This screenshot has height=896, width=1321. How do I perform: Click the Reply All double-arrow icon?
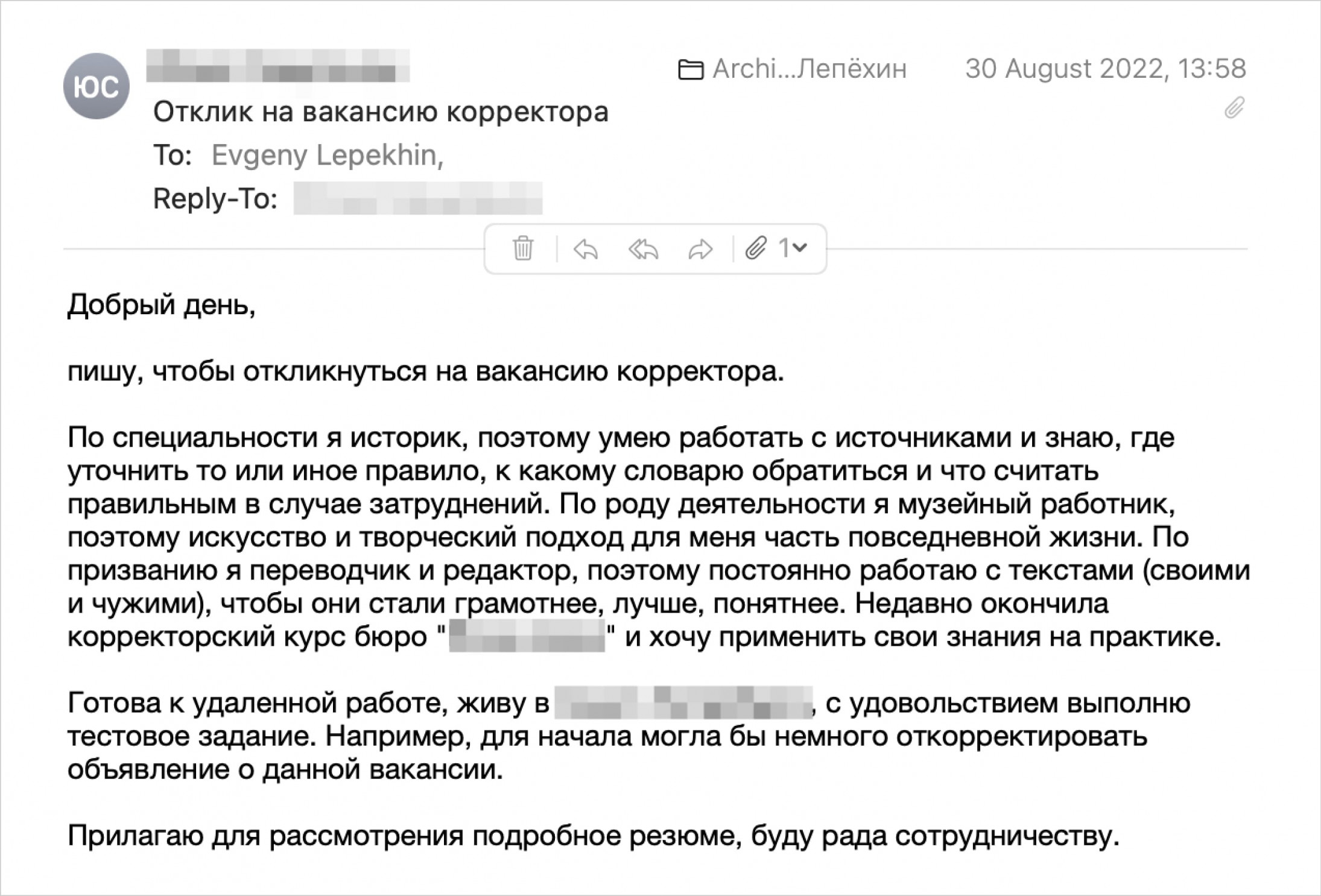[x=643, y=248]
